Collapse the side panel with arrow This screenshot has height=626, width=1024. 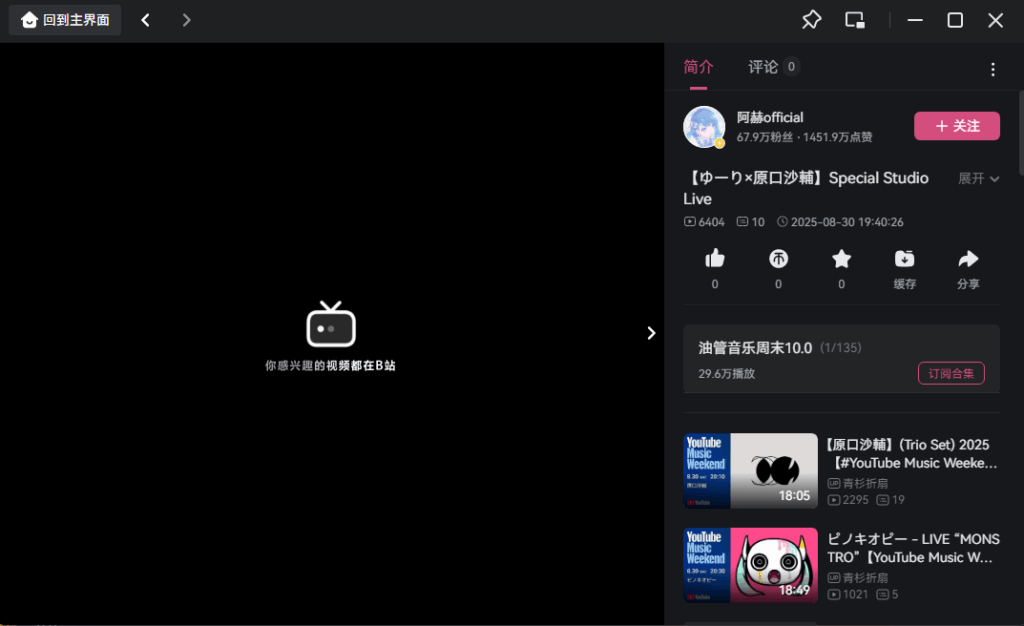pyautogui.click(x=651, y=333)
